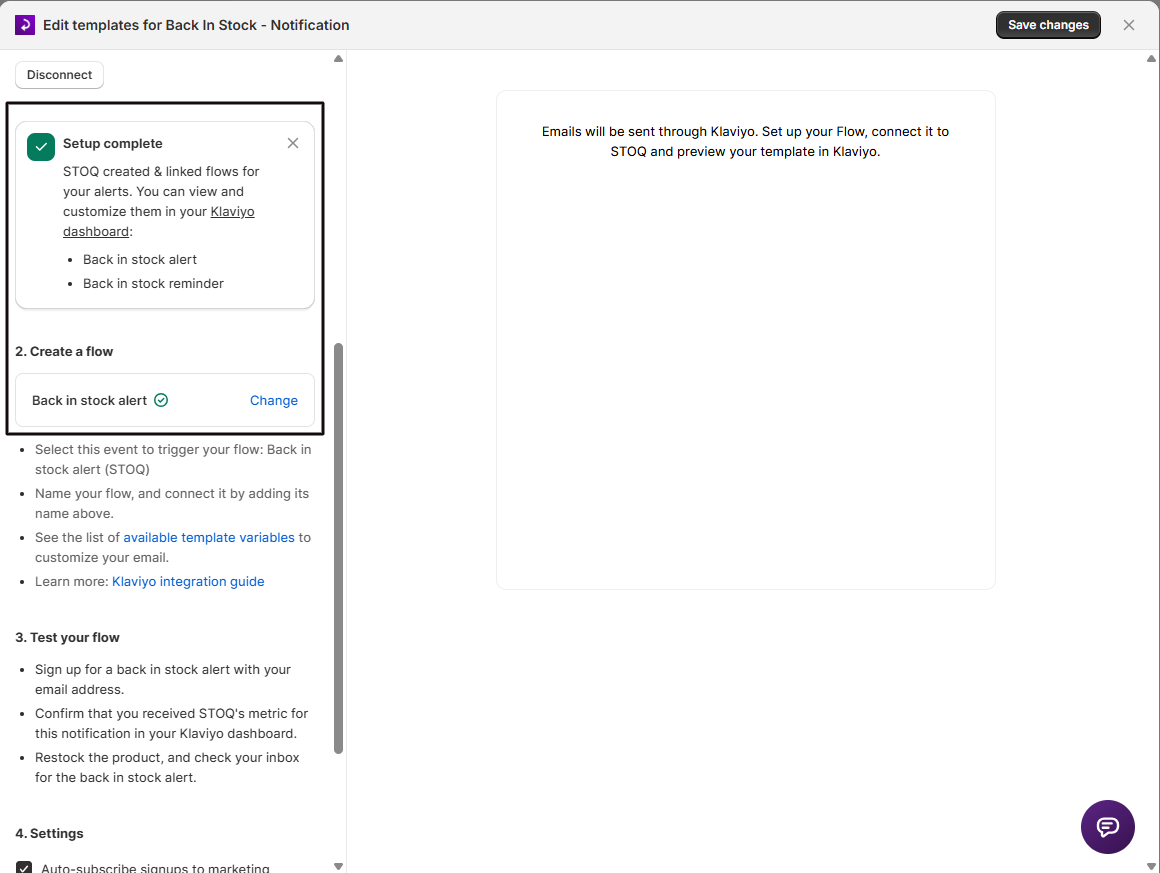Image resolution: width=1160 pixels, height=873 pixels.
Task: Click 'Name your flow, and connect it' text
Action: coord(172,504)
